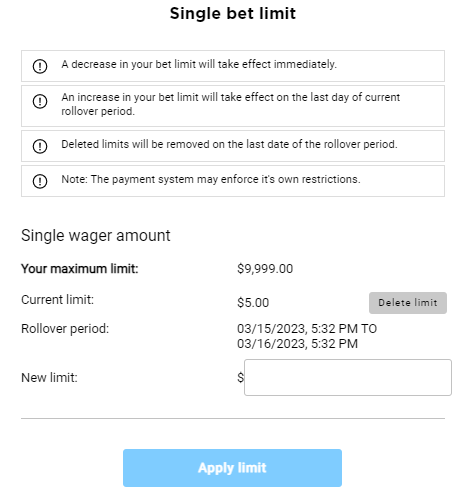This screenshot has height=496, width=469.
Task: Delete the current $5.00 limit
Action: coord(408,303)
